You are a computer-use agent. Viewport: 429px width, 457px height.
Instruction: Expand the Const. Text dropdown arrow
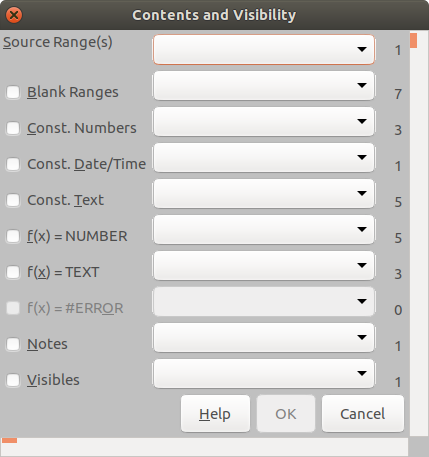tap(362, 193)
